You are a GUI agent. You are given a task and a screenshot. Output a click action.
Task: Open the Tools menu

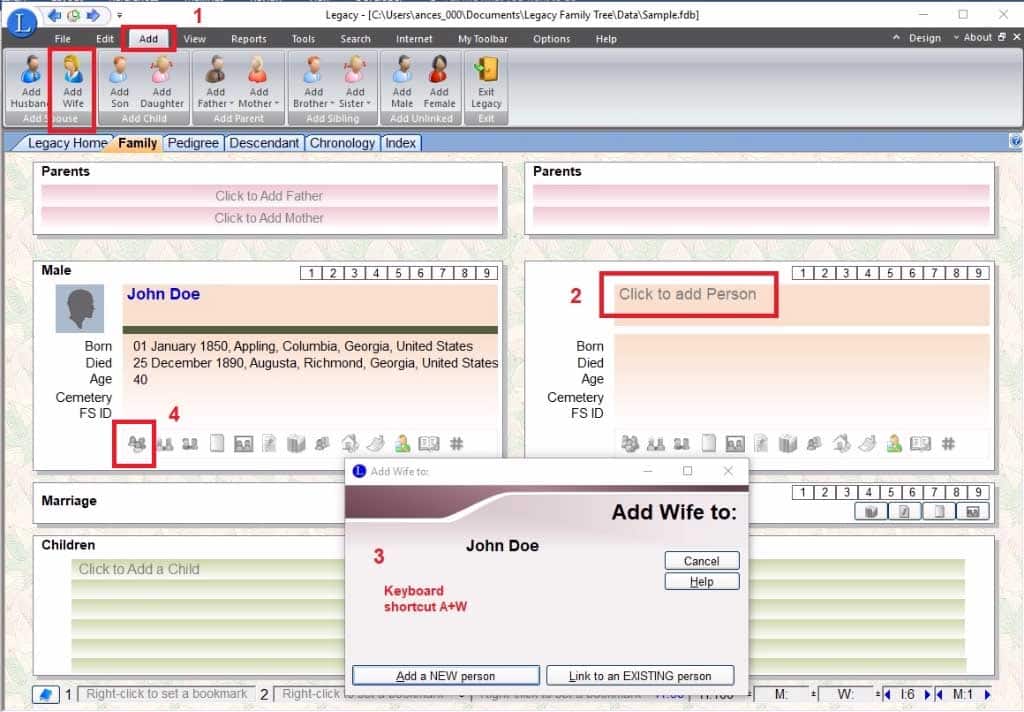[303, 39]
